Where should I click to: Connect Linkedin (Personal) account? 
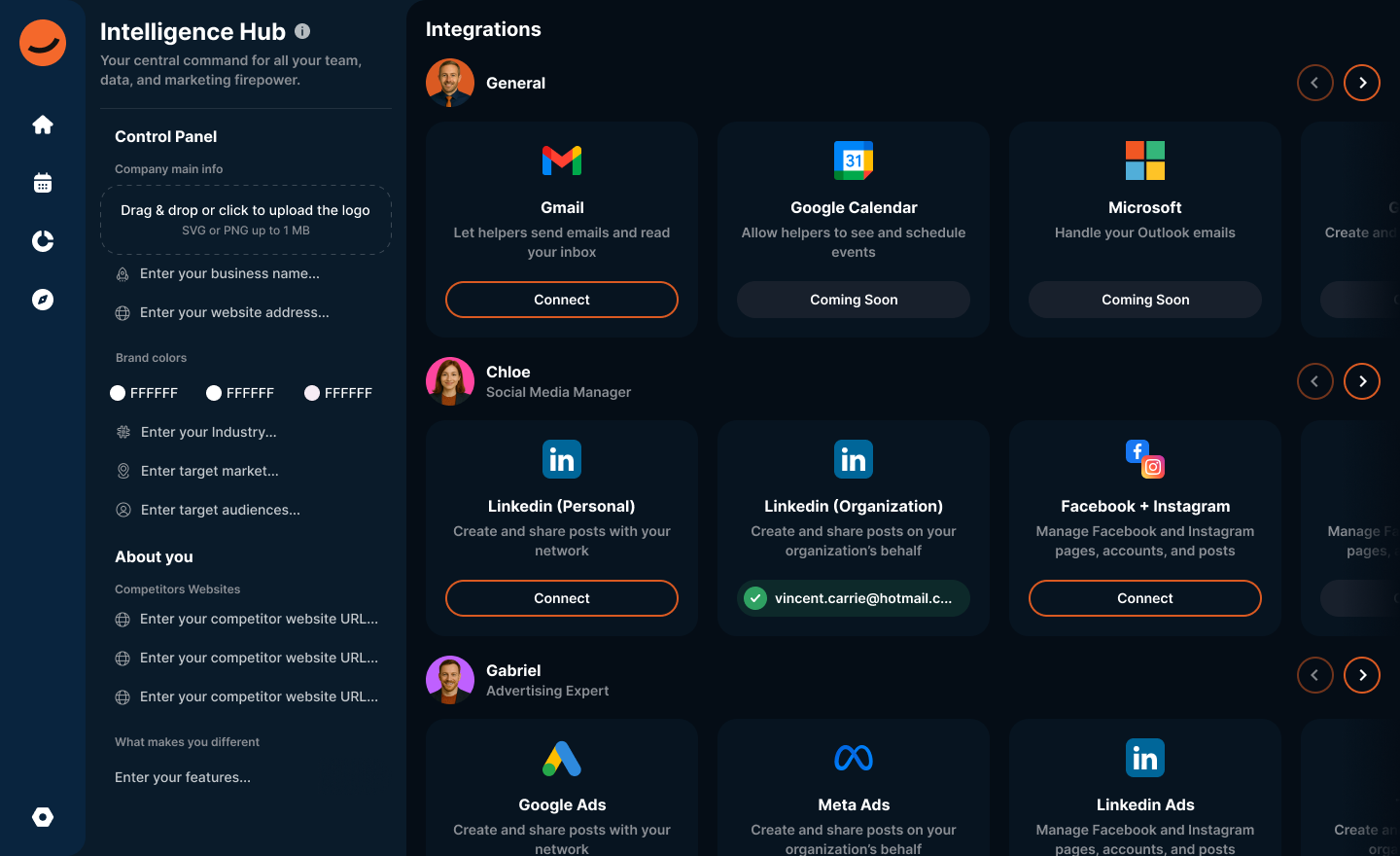[562, 598]
